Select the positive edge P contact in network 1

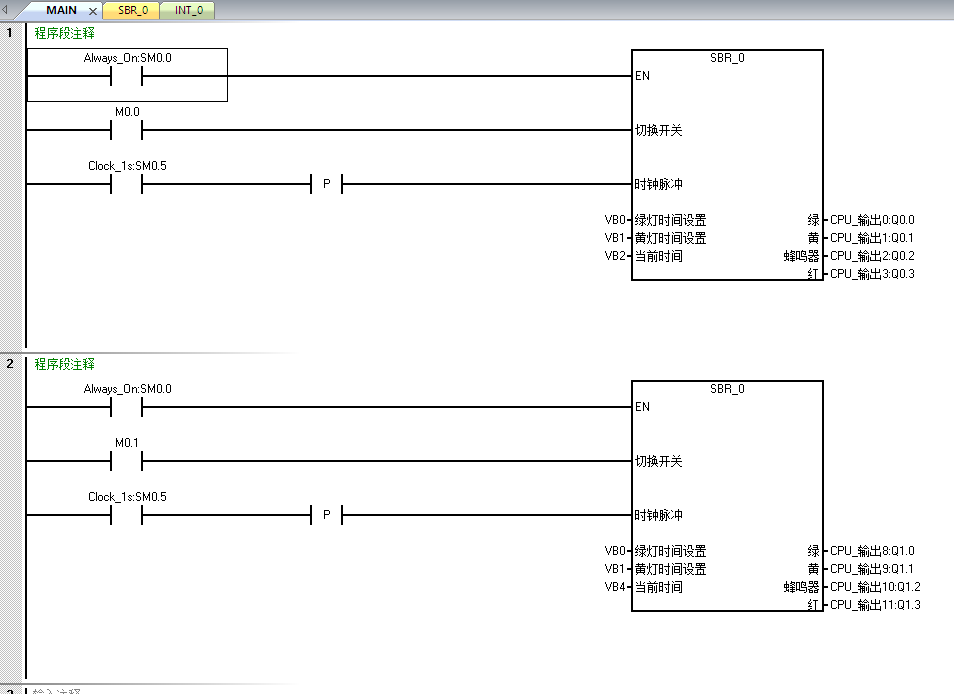point(326,184)
